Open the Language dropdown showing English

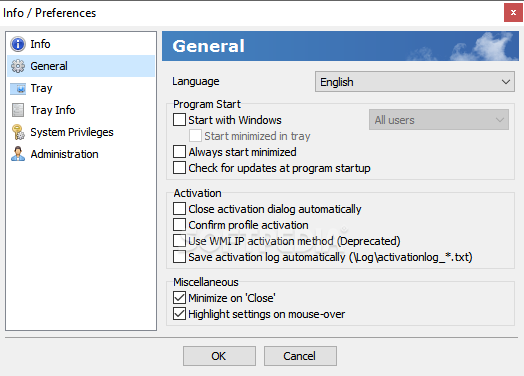(x=415, y=82)
